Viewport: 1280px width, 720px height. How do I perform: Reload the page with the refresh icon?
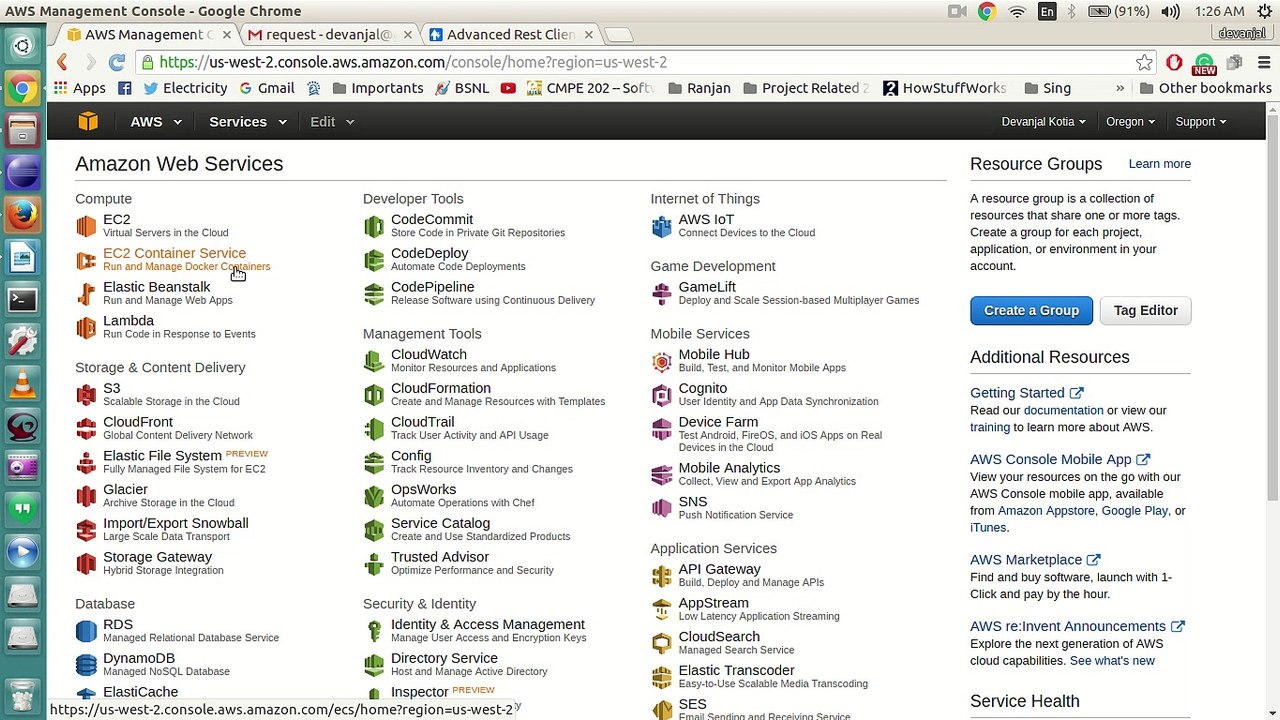coord(117,62)
